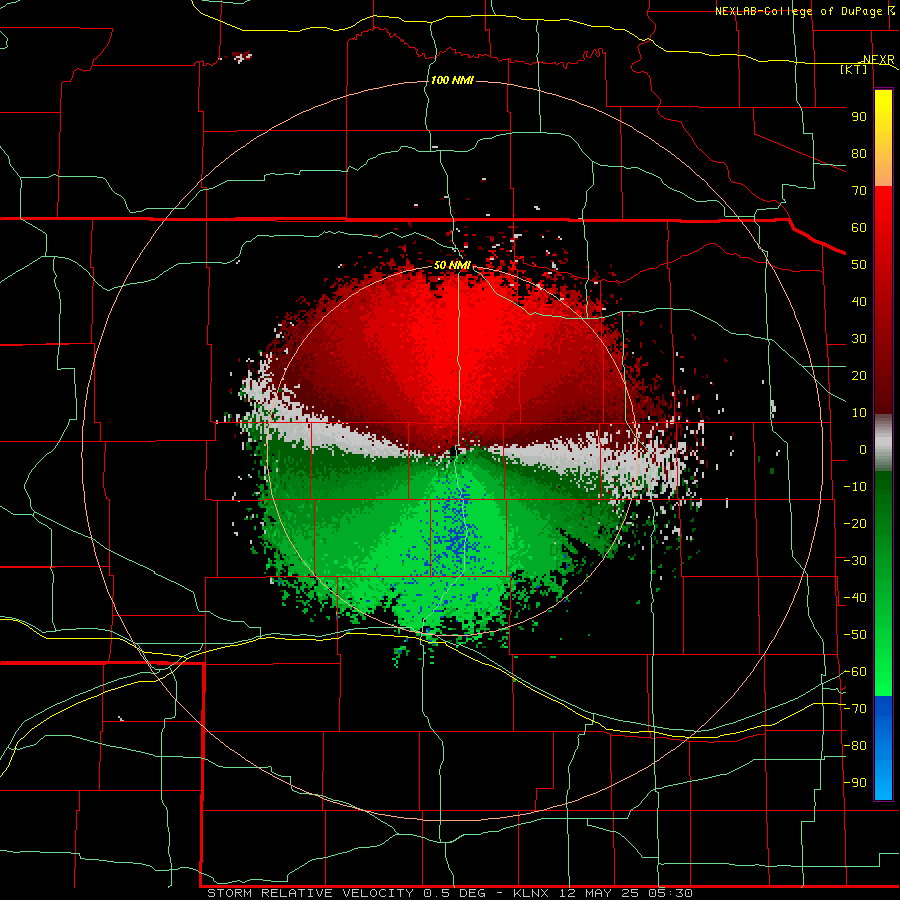Click the 50 NMI range ring label

coord(452,265)
